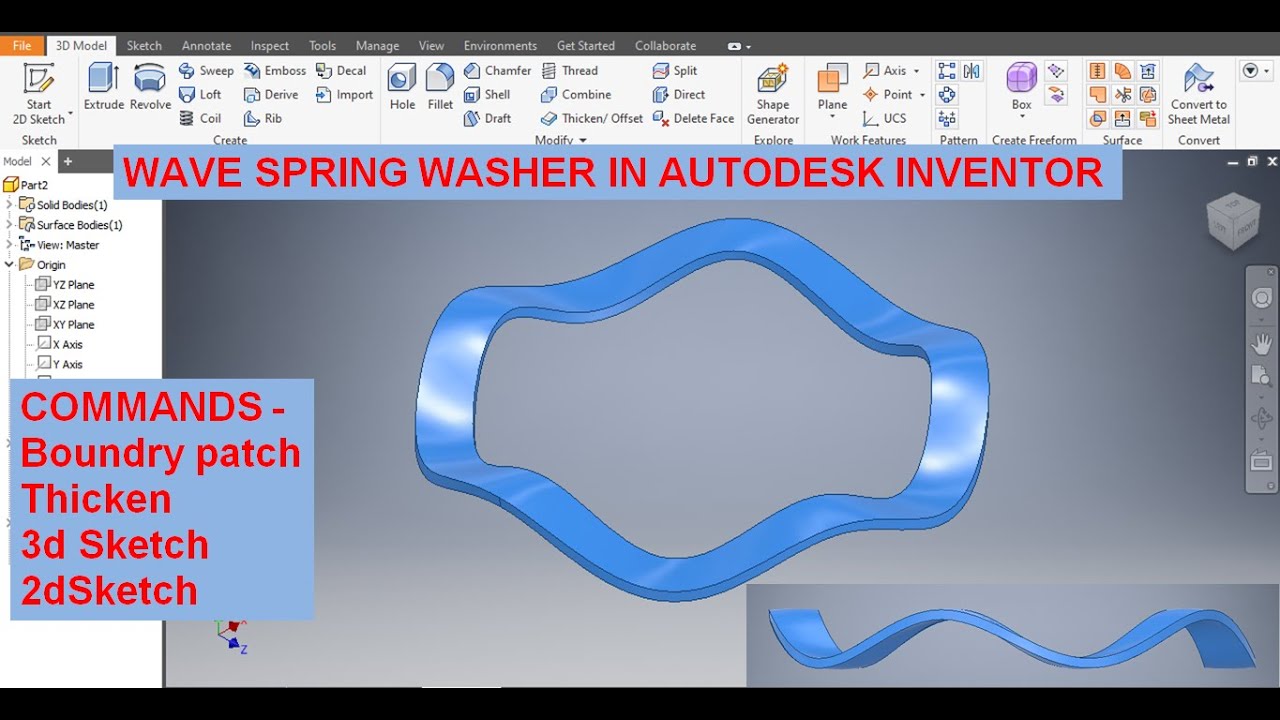Open the Full Navigation Wheel
The width and height of the screenshot is (1280, 720).
[1262, 298]
